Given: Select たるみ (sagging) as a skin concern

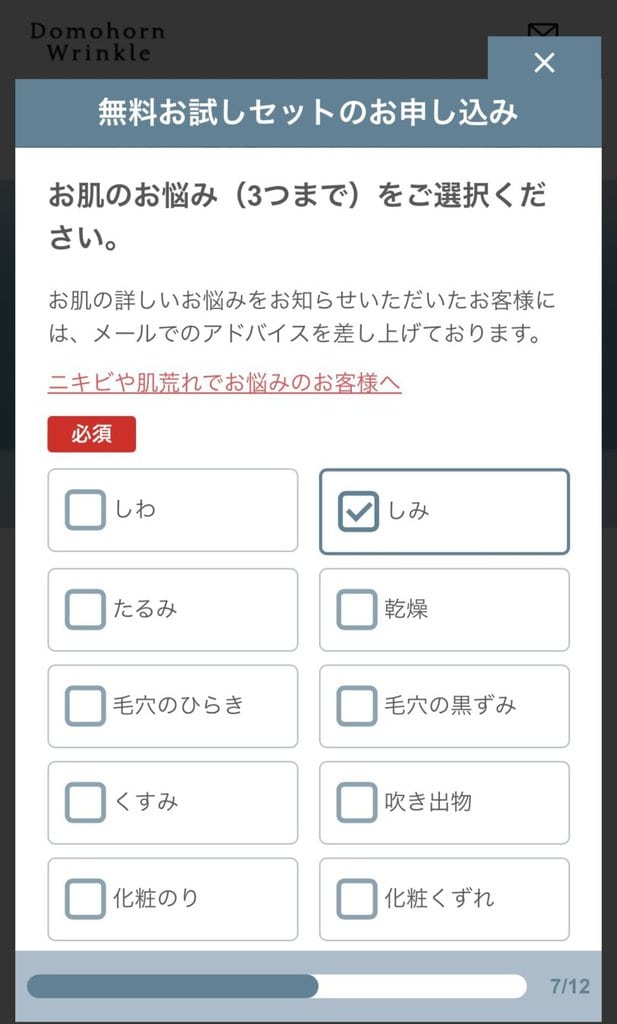Looking at the screenshot, I should (85, 609).
